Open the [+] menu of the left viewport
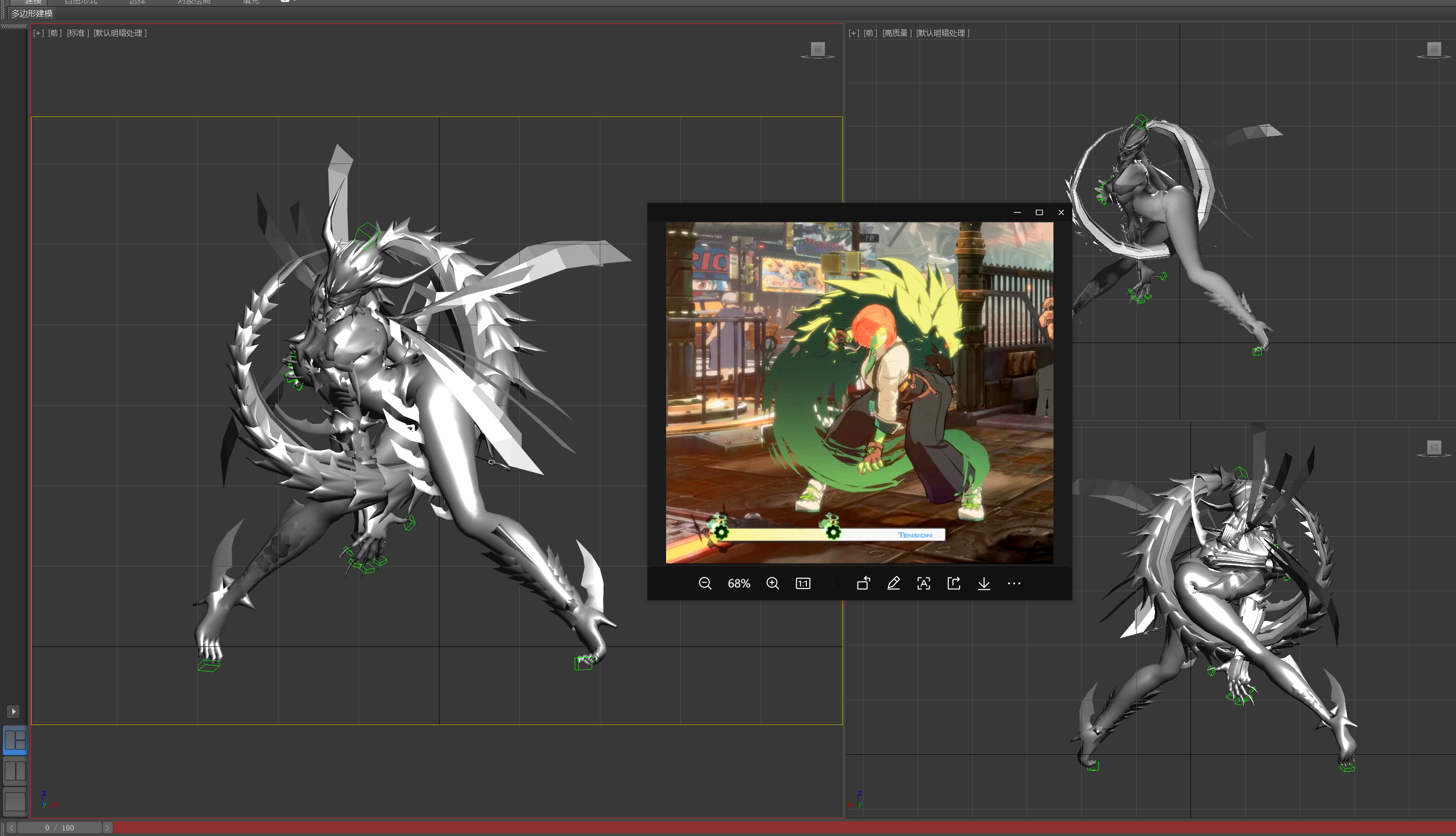This screenshot has width=1456, height=836. coord(38,33)
